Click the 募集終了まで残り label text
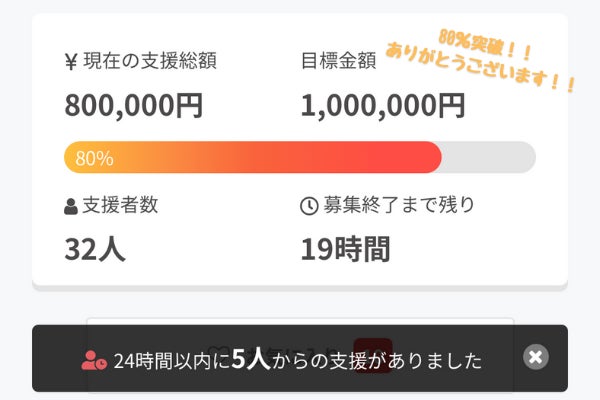The image size is (600, 400). pos(398,207)
